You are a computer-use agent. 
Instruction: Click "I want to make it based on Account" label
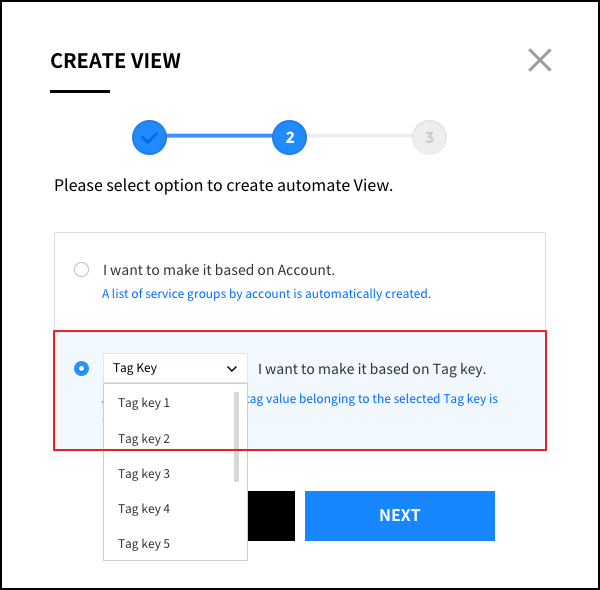point(218,270)
